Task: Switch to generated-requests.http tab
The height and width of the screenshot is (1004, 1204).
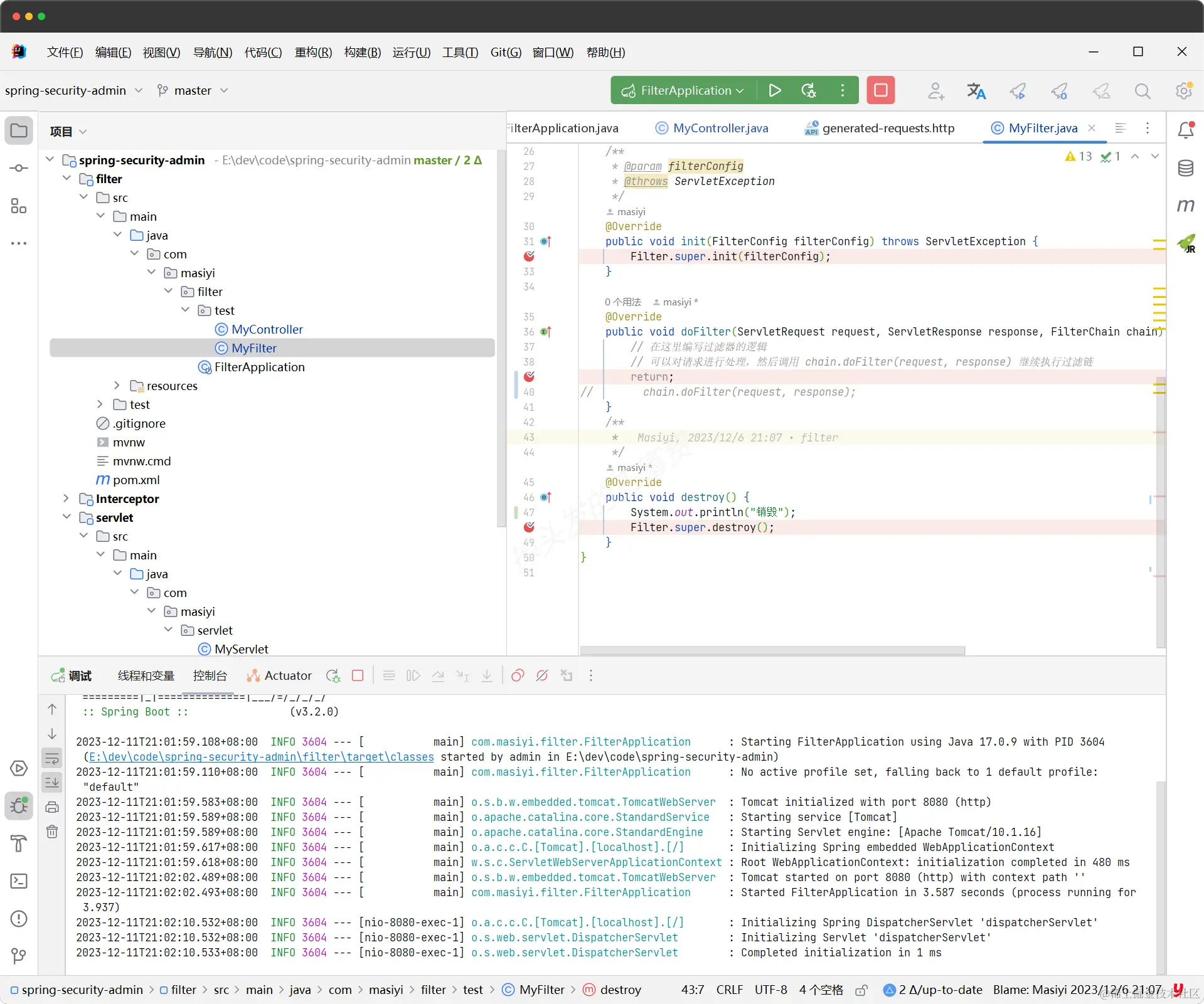Action: pos(880,129)
